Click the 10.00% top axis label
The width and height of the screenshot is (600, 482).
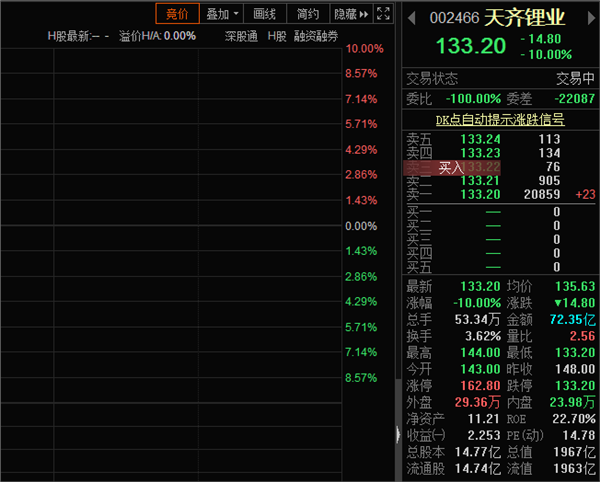coord(364,49)
